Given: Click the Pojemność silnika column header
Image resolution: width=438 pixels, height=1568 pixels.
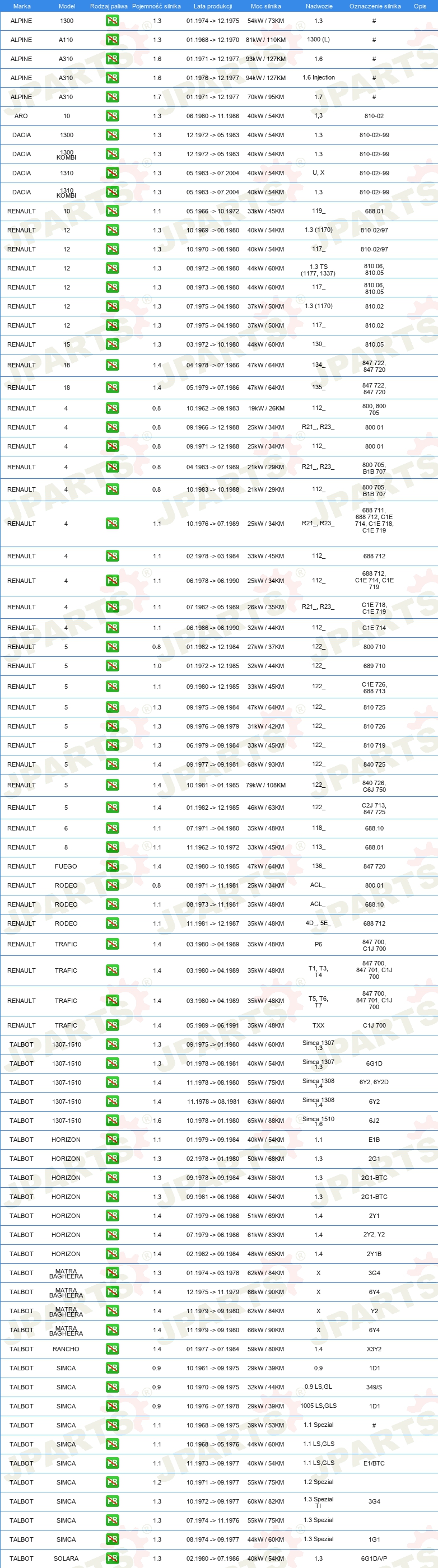Looking at the screenshot, I should (x=157, y=6).
